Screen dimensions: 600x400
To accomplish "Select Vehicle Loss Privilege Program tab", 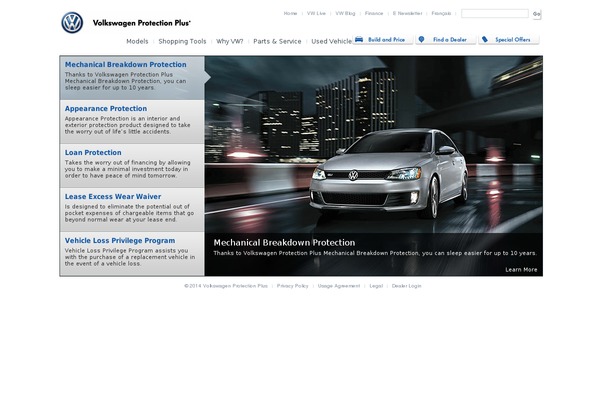I will pos(132,253).
